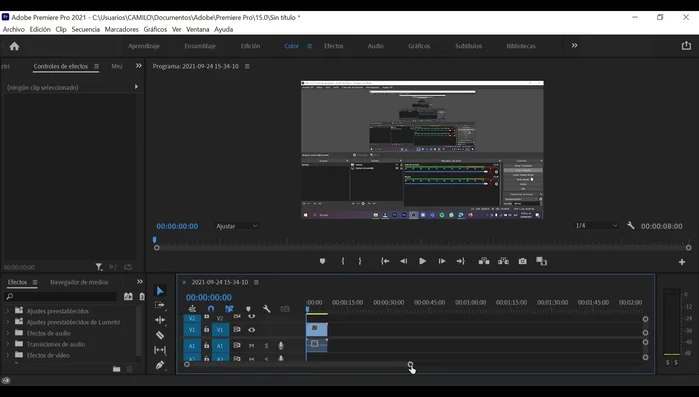Switch to Gráficos workspace

(x=419, y=46)
